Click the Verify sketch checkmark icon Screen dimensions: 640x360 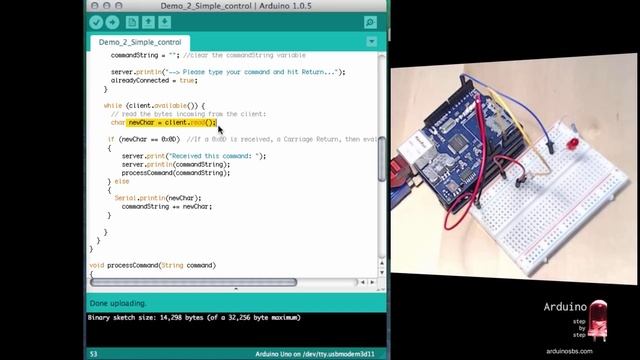(96, 22)
